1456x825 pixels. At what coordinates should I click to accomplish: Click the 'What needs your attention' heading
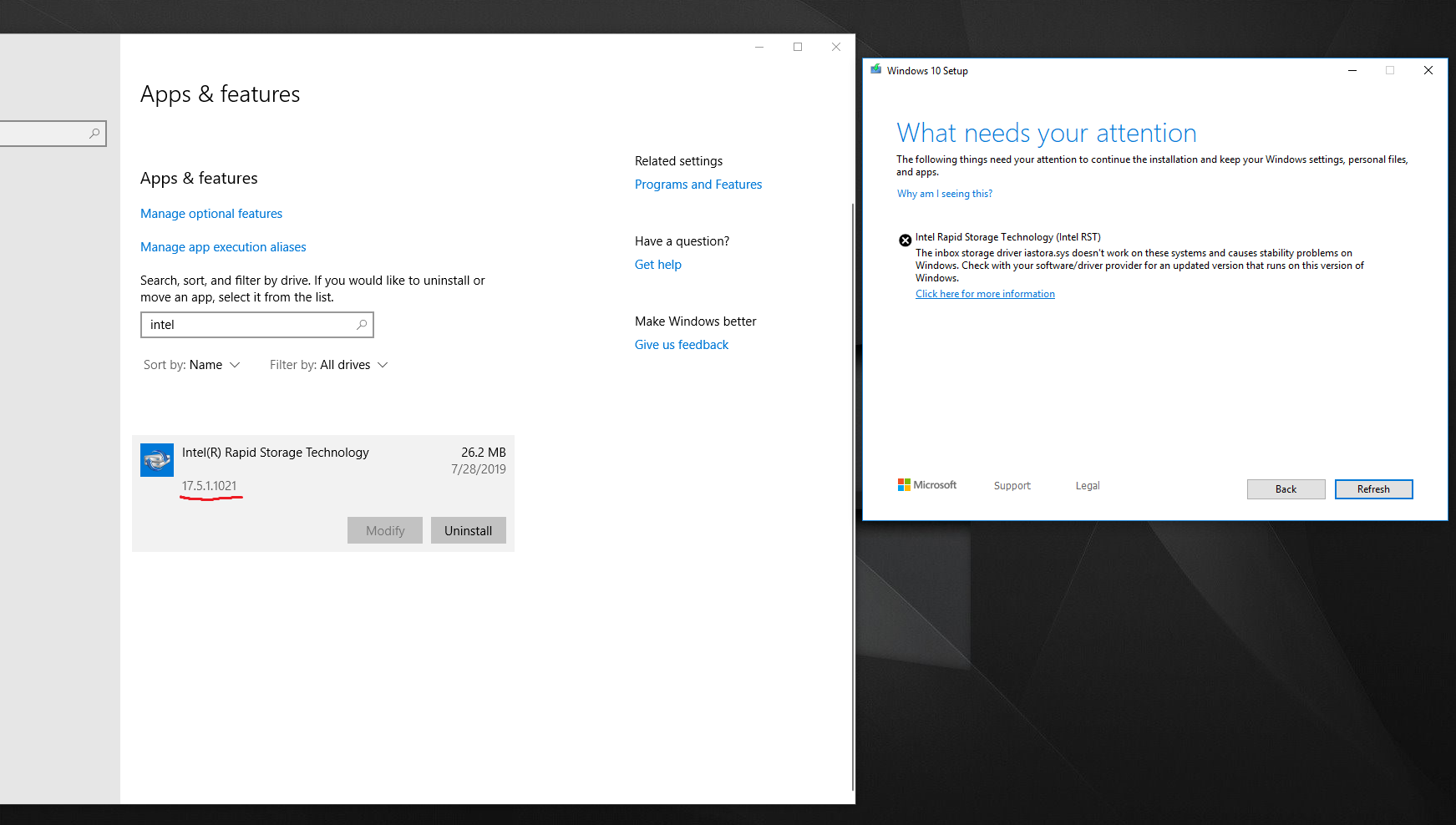point(1047,133)
